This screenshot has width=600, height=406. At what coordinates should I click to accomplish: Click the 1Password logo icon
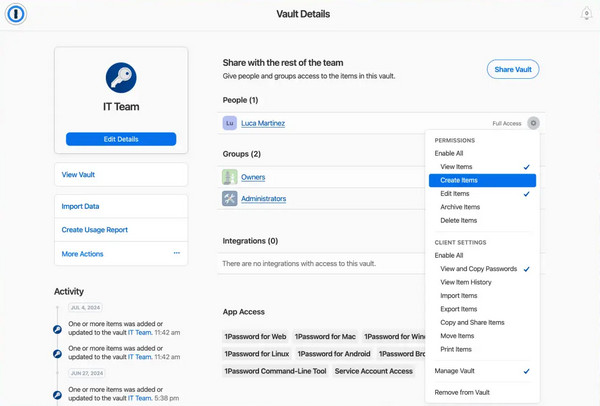[x=14, y=14]
